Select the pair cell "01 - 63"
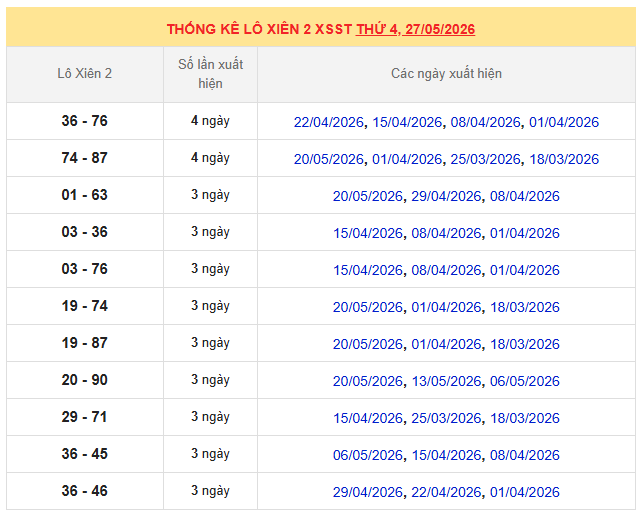The image size is (644, 519). click(x=85, y=195)
